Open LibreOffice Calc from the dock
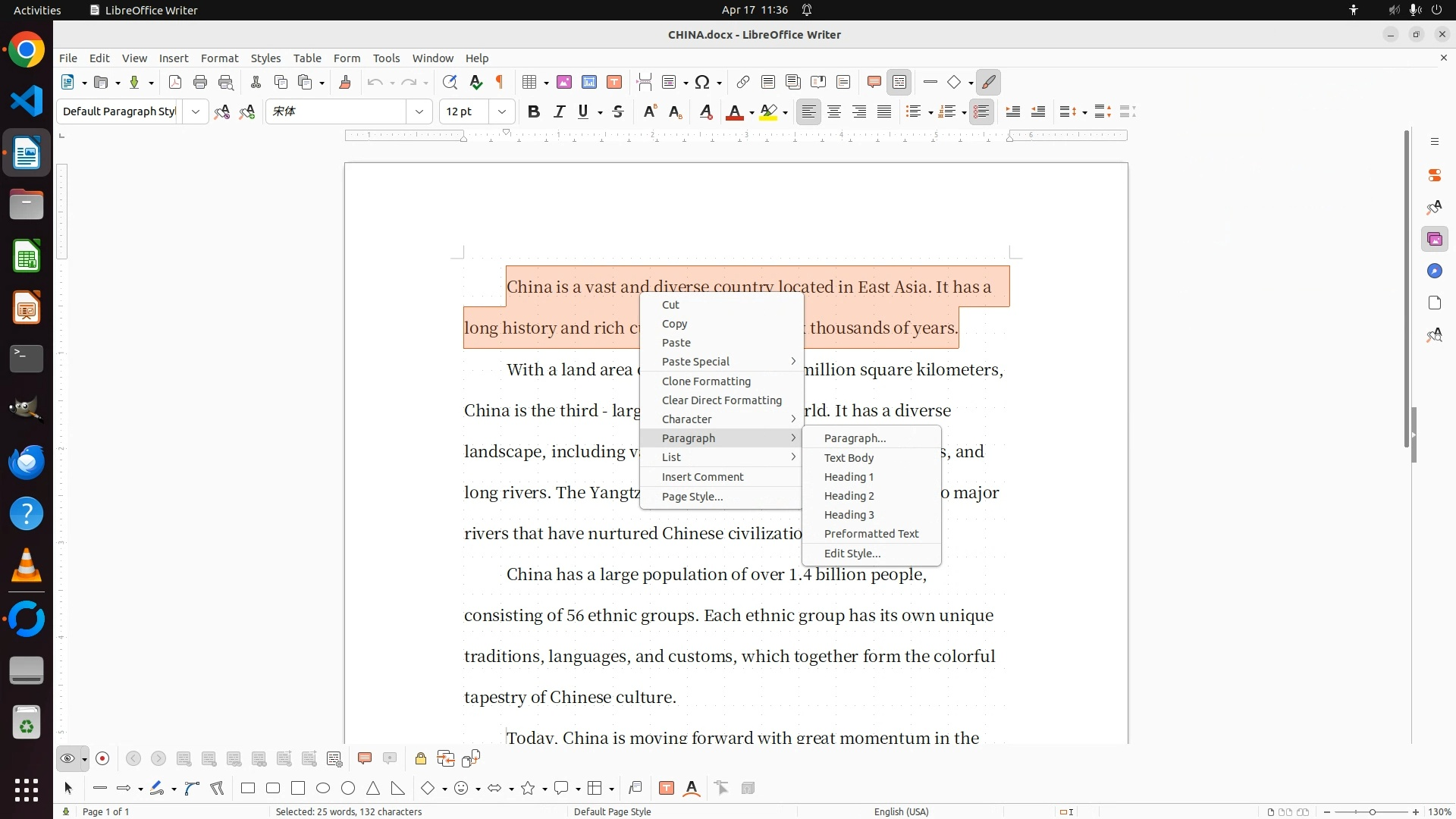This screenshot has width=1456, height=819. (27, 257)
